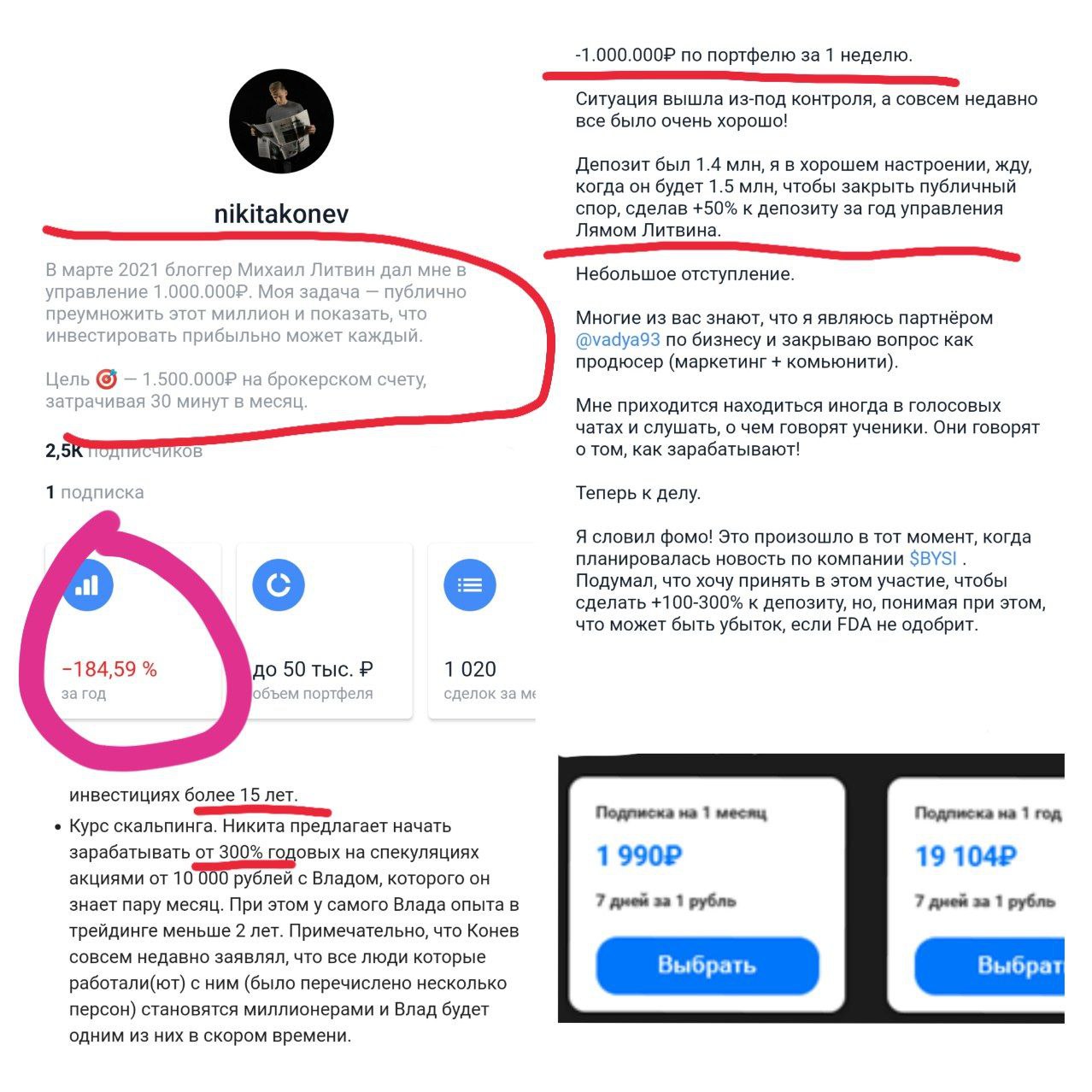Image resolution: width=1092 pixels, height=1092 pixels.
Task: Open the $BYSI ticker link
Action: pyautogui.click(x=933, y=559)
